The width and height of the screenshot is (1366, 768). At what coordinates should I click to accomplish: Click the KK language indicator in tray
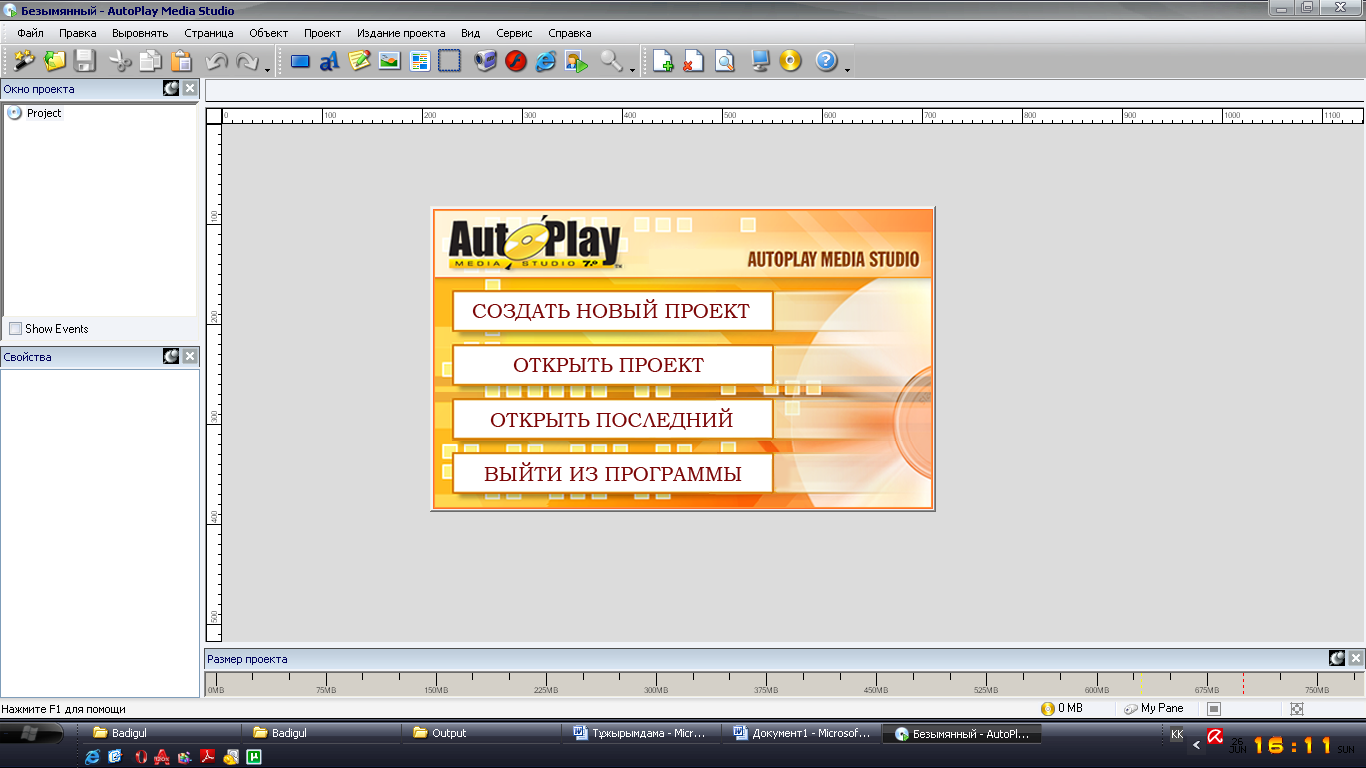[1176, 734]
